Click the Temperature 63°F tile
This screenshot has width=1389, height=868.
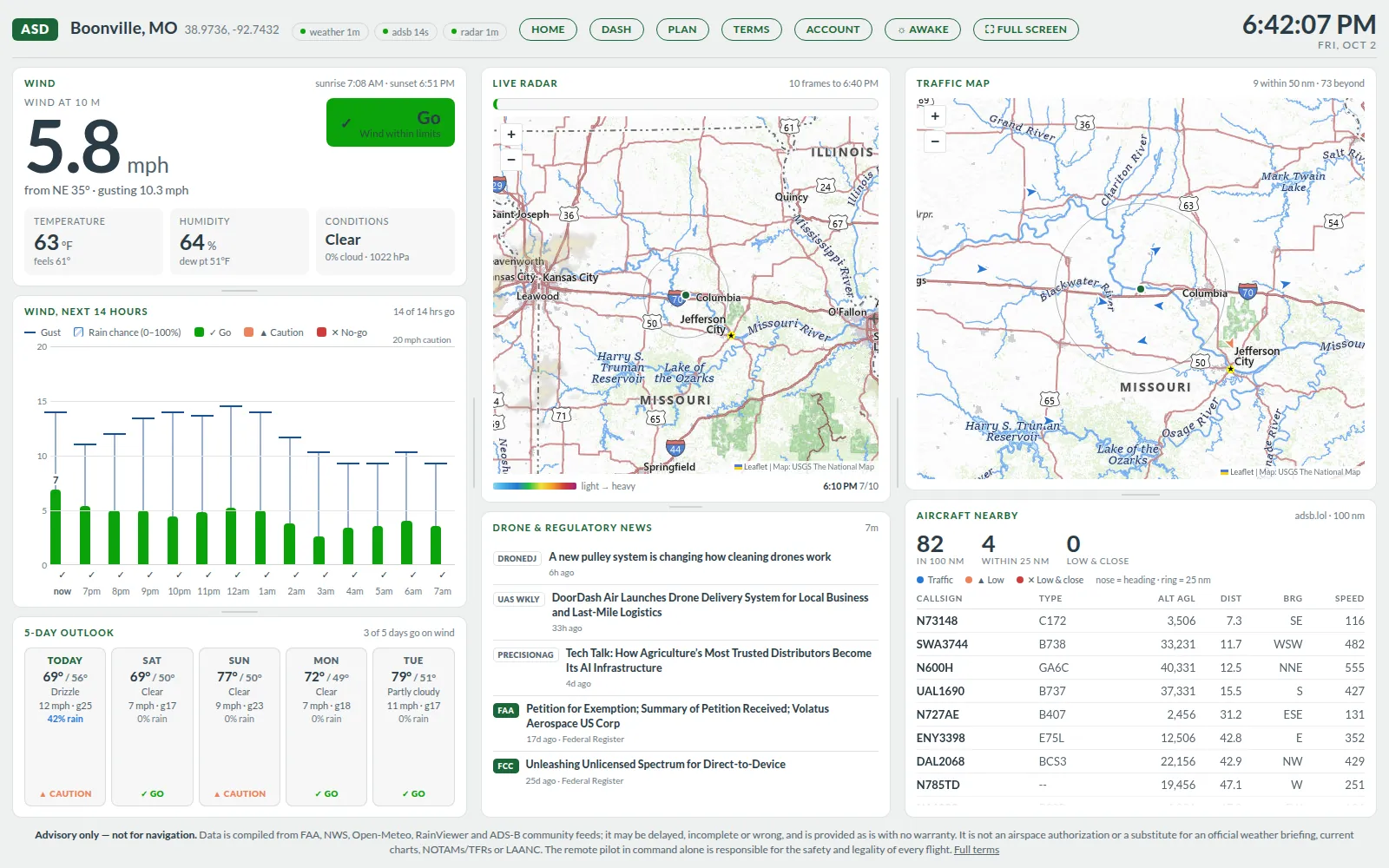(94, 241)
